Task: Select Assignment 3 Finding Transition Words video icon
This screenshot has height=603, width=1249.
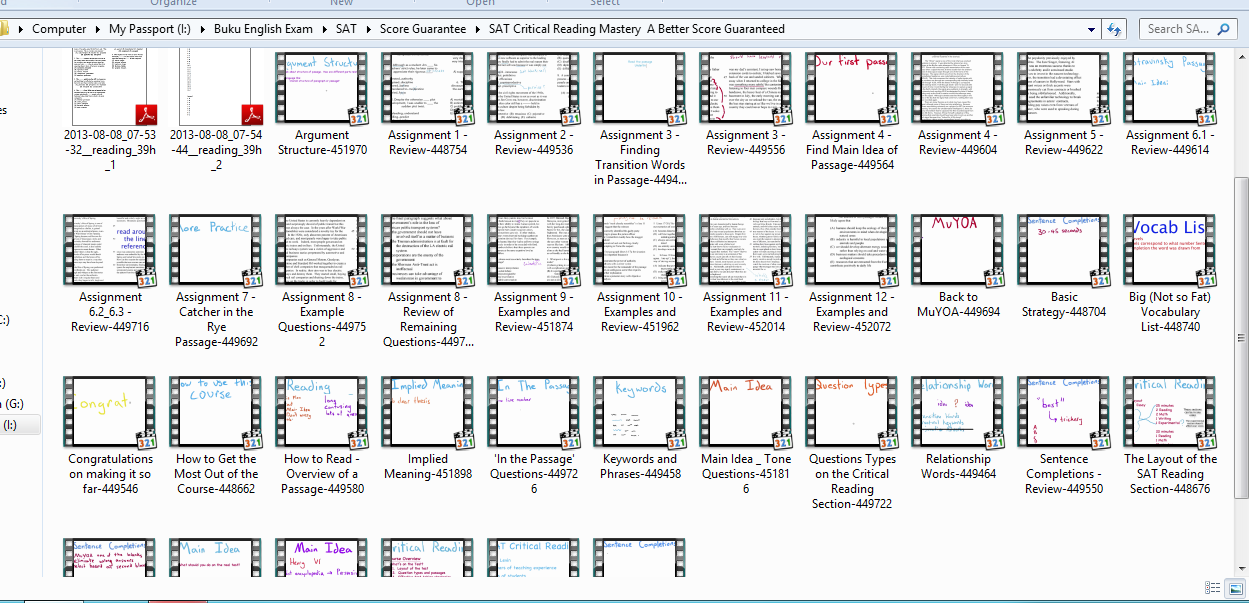Action: (x=640, y=88)
